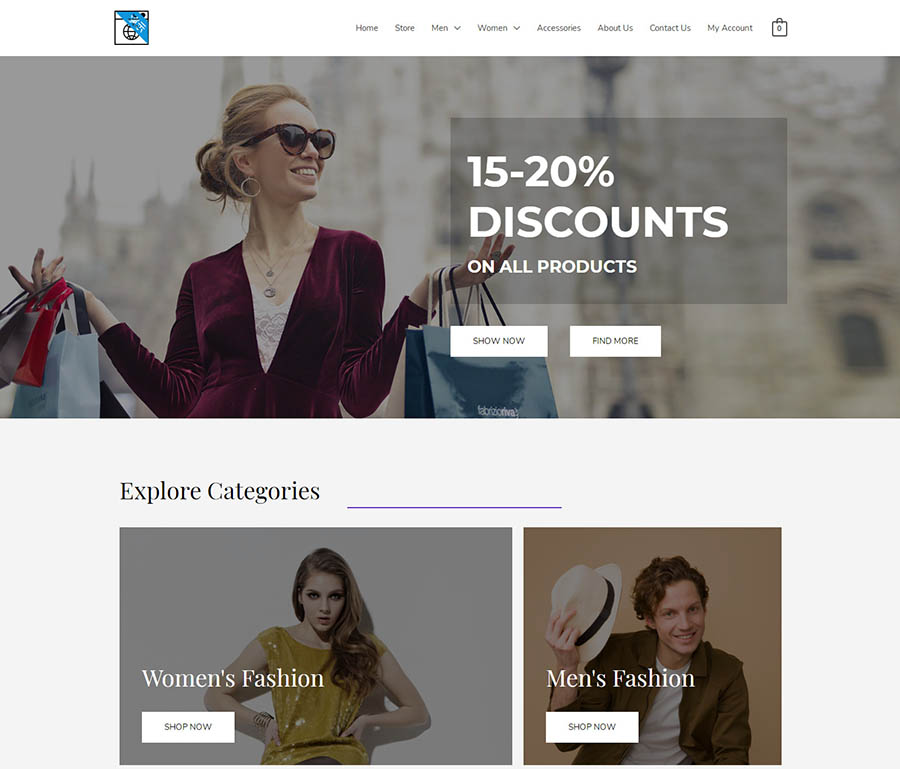Viewport: 900px width, 769px height.
Task: Go to the Home menu item
Action: point(366,28)
